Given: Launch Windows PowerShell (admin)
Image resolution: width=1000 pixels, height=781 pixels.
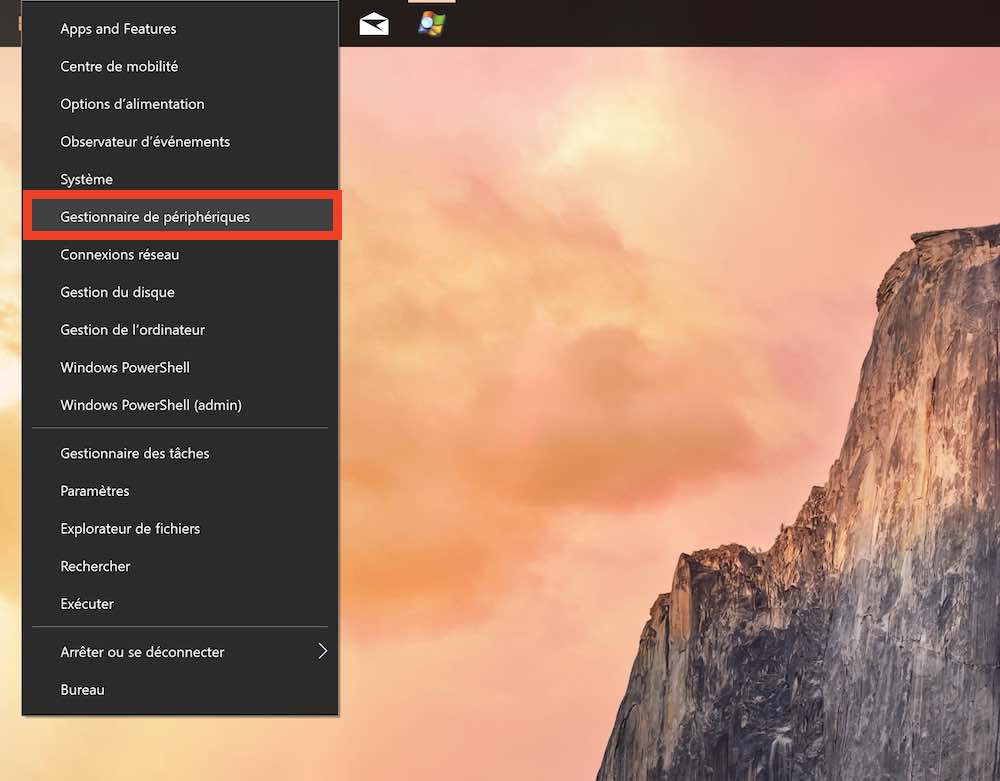Looking at the screenshot, I should 180,405.
